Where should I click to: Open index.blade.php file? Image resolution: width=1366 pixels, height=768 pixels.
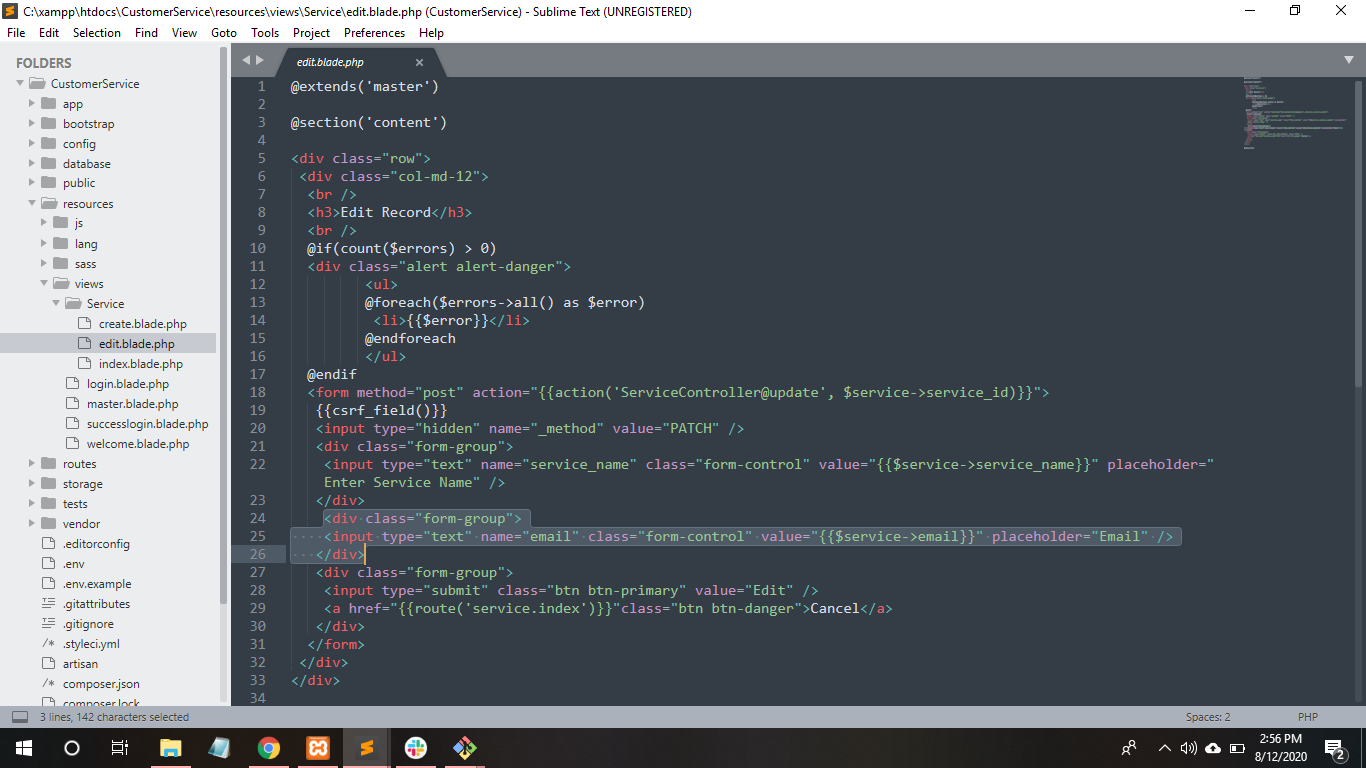(140, 364)
